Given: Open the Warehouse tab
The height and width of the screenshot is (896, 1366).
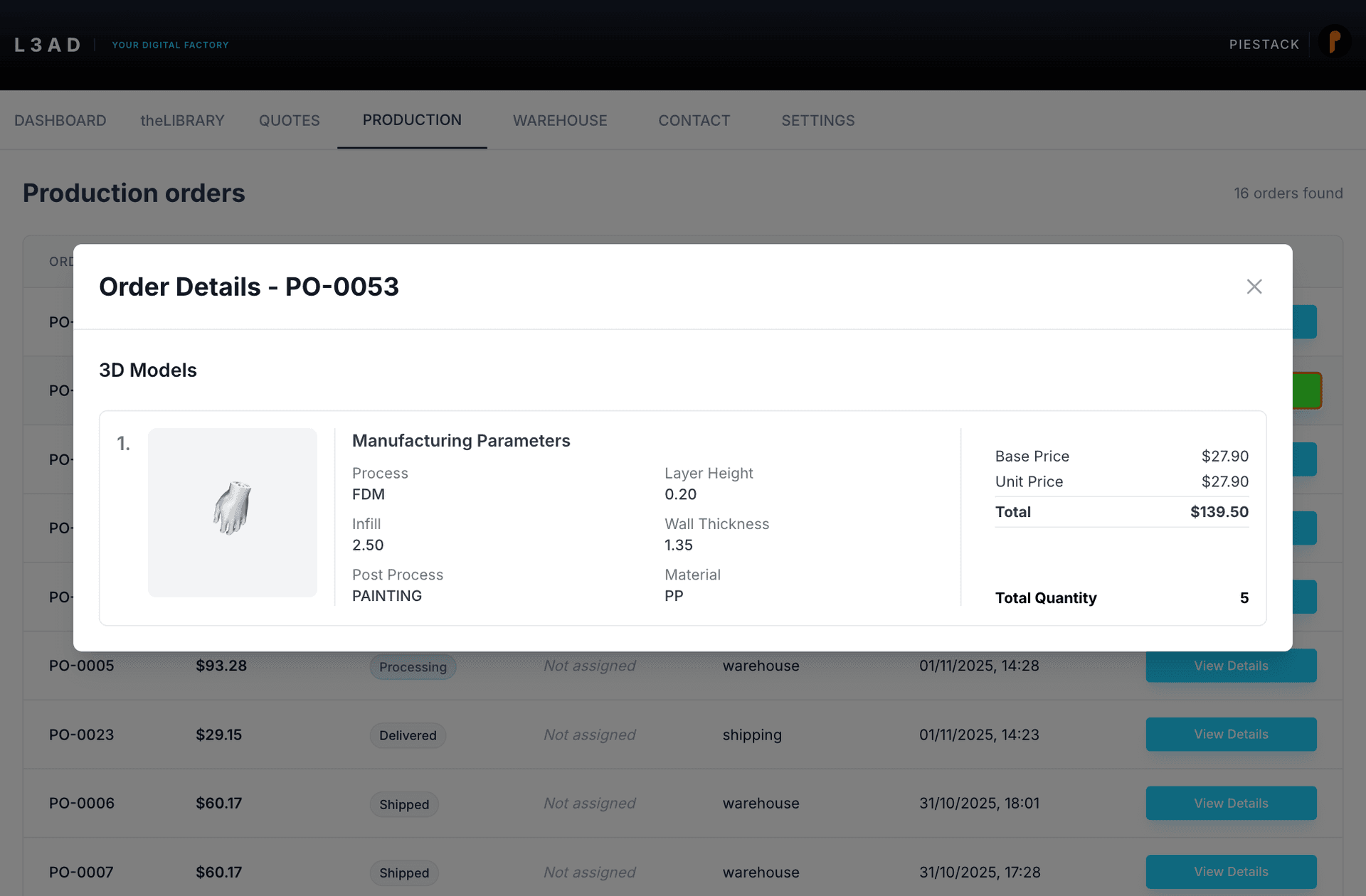Looking at the screenshot, I should [560, 121].
